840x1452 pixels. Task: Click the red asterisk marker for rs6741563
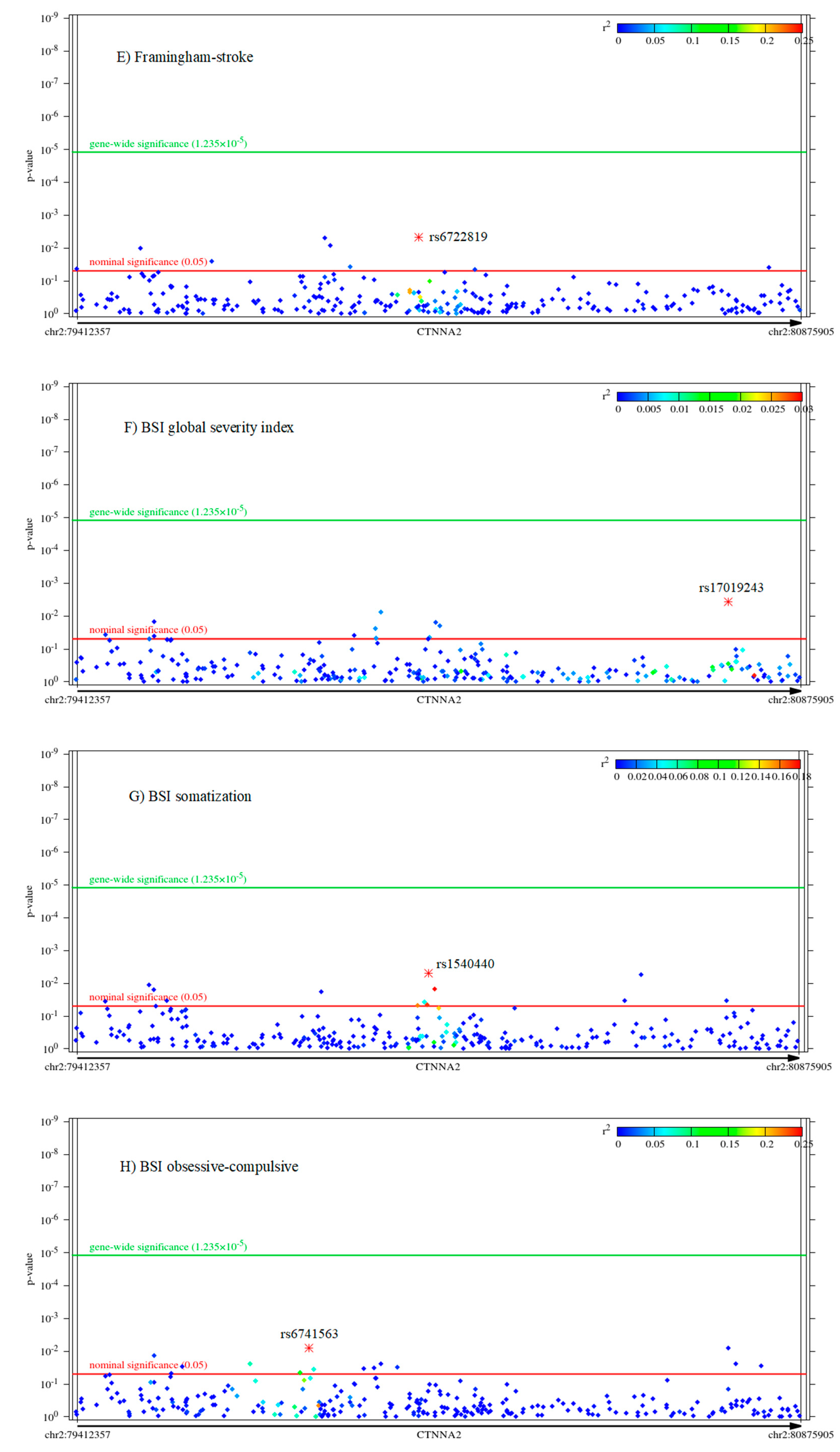coord(309,1348)
